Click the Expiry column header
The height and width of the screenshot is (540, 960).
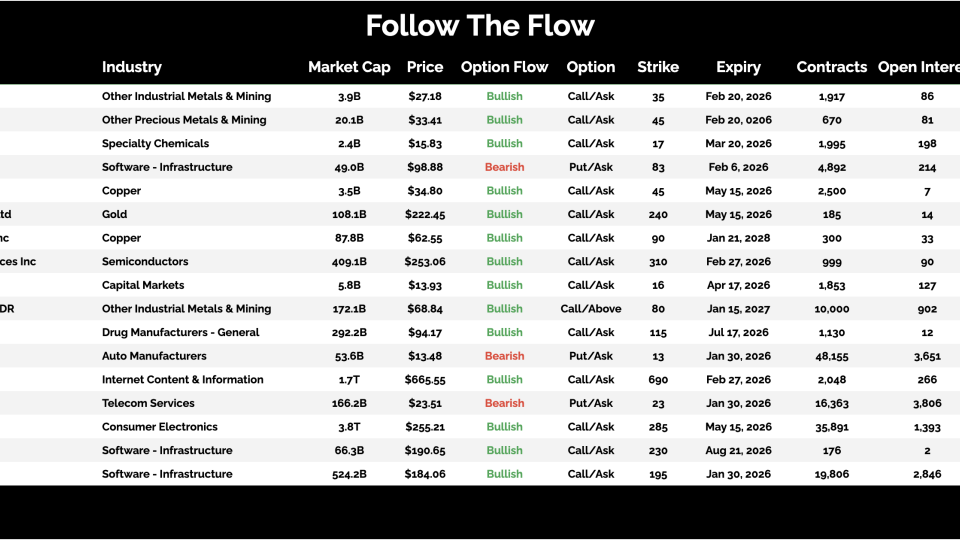pyautogui.click(x=738, y=67)
